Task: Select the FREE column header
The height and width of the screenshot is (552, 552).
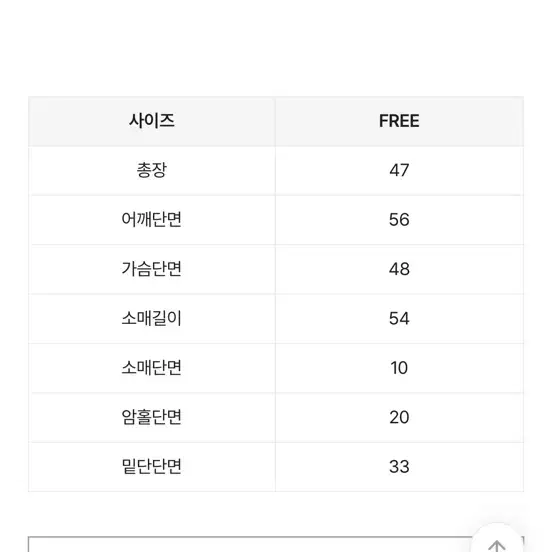Action: 399,121
